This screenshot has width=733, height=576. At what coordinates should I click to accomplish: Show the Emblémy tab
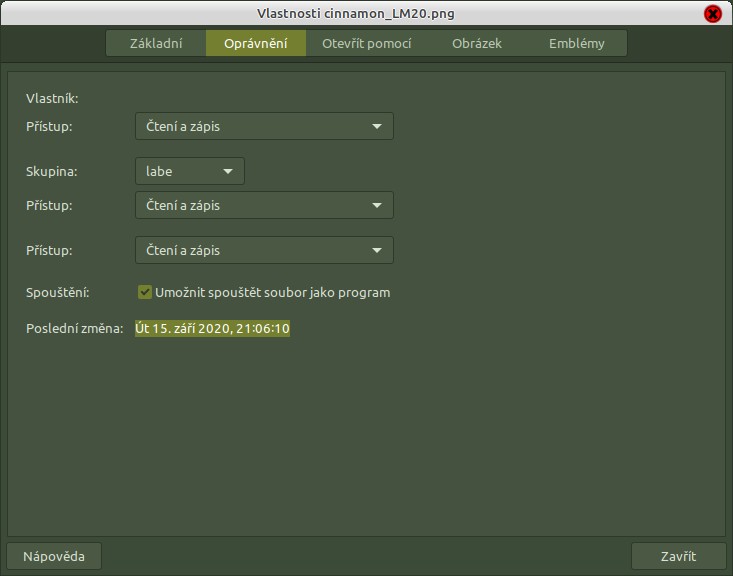click(x=576, y=44)
